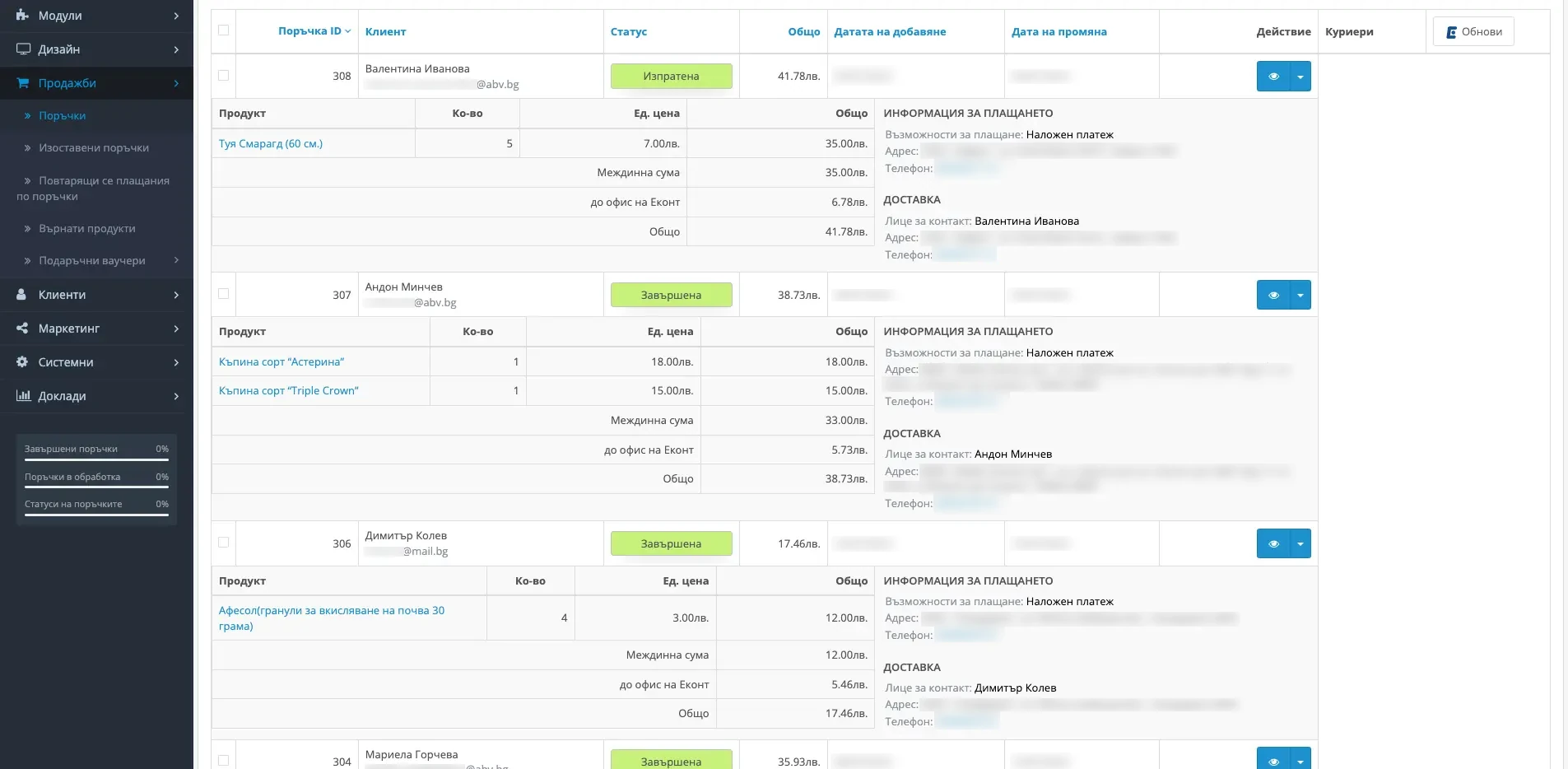The width and height of the screenshot is (1568, 769).
Task: Click the Модули puzzle icon in the sidebar
Action: 23,15
